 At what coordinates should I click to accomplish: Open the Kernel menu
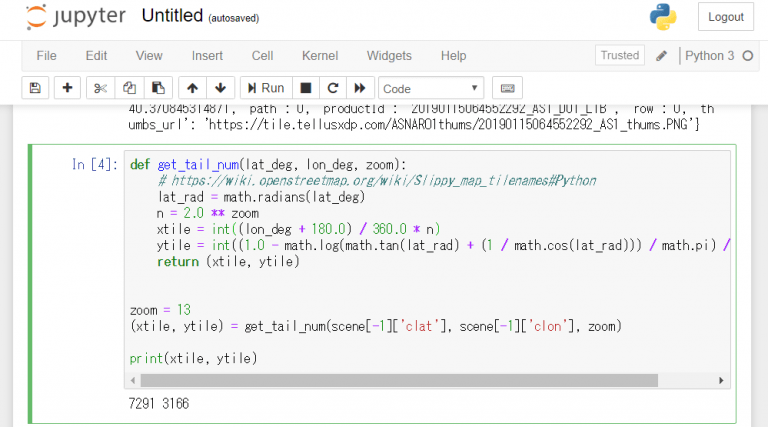pyautogui.click(x=320, y=56)
